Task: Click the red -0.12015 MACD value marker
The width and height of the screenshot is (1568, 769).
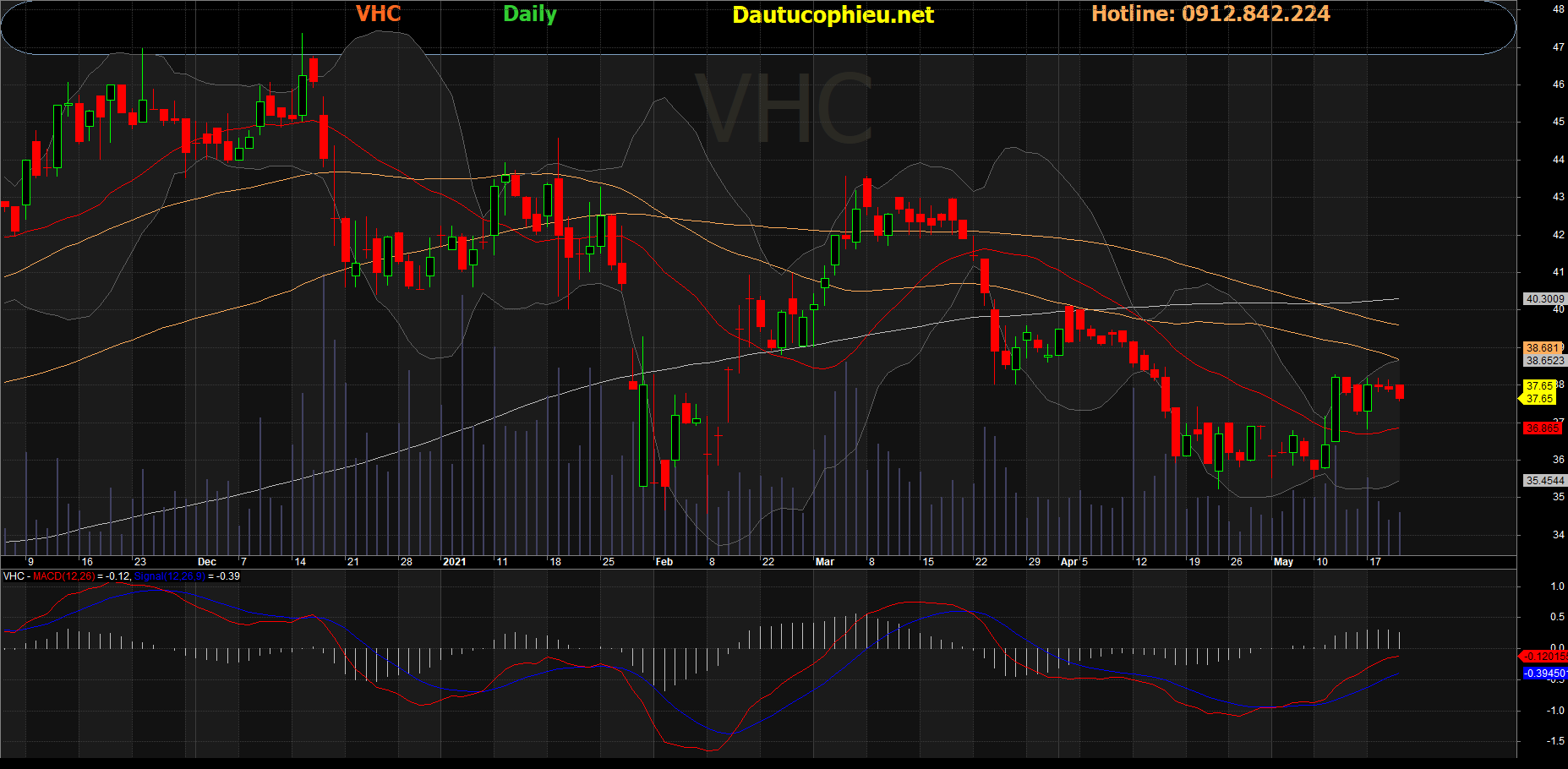Action: coord(1543,656)
